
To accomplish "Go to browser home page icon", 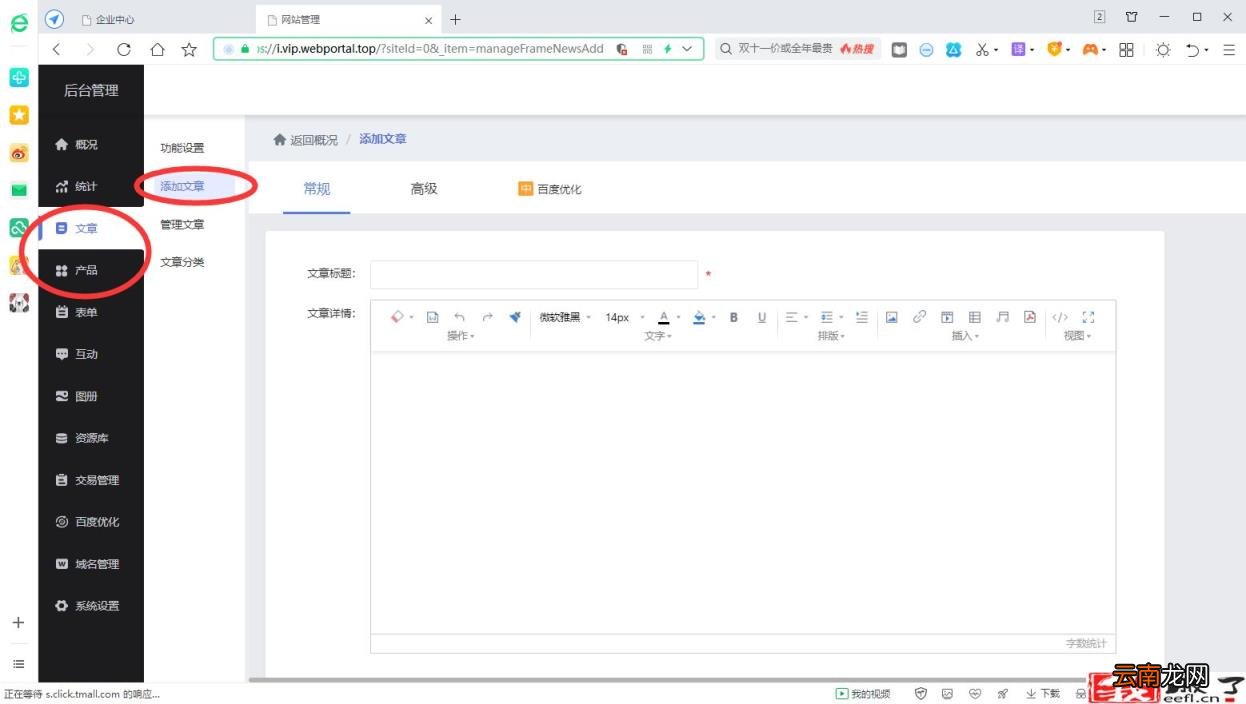I will tap(157, 49).
